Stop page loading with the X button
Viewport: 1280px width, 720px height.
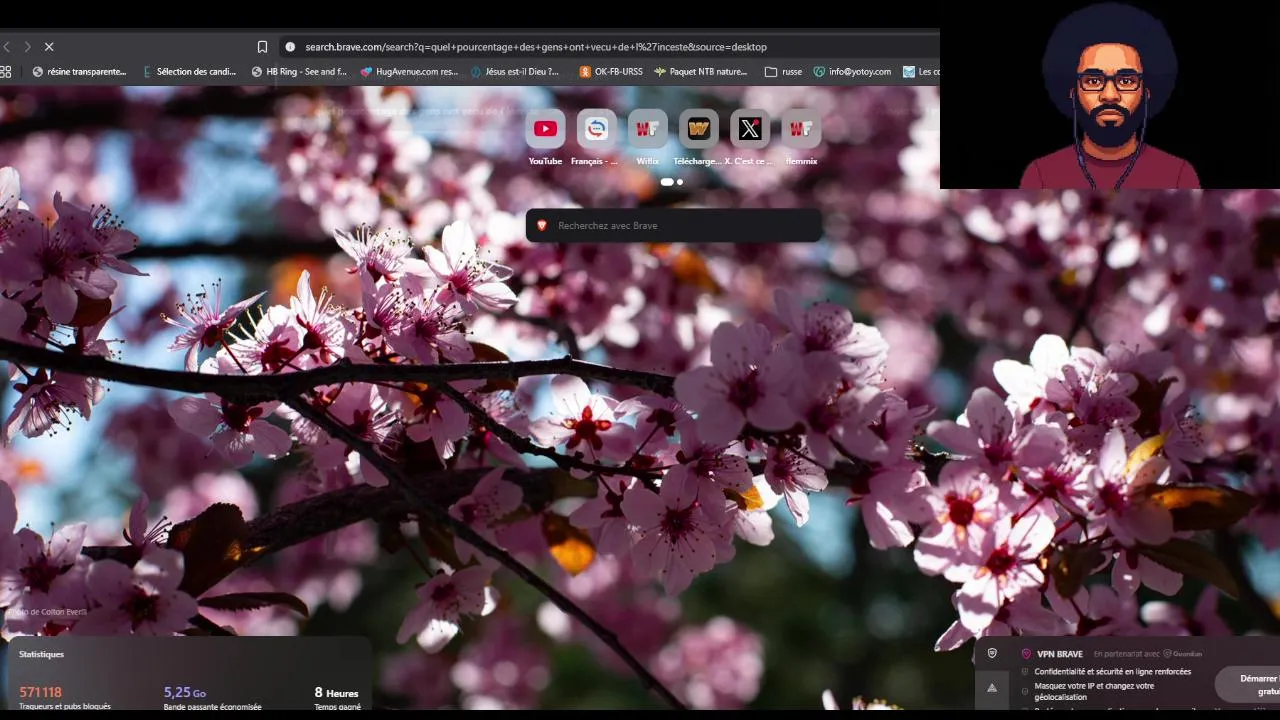49,47
